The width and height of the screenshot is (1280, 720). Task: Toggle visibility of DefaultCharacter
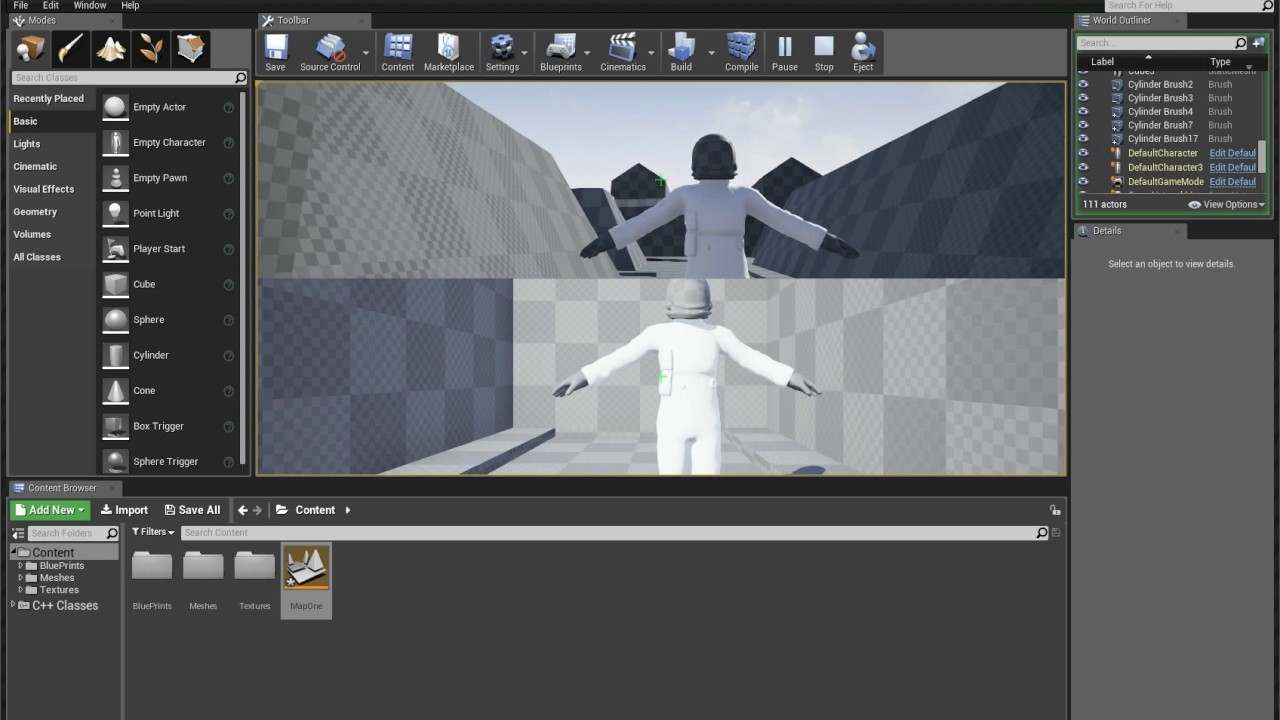[1082, 153]
